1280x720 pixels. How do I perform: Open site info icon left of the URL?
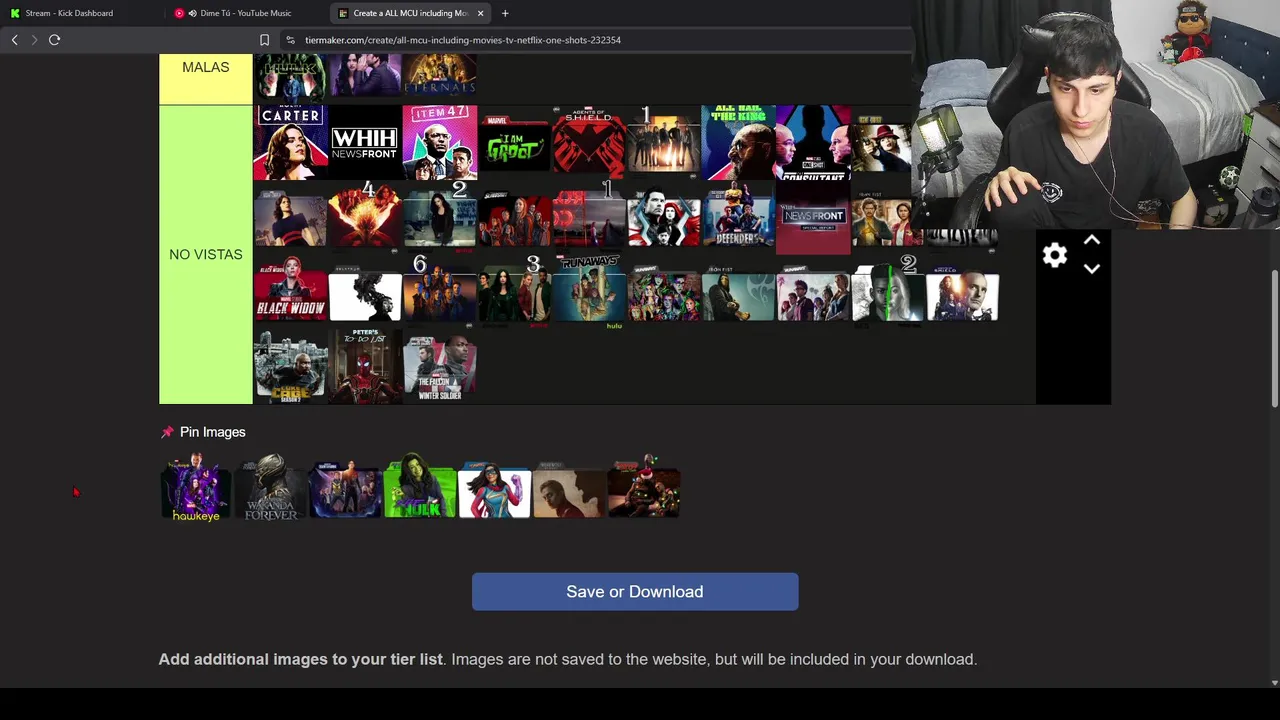point(290,40)
